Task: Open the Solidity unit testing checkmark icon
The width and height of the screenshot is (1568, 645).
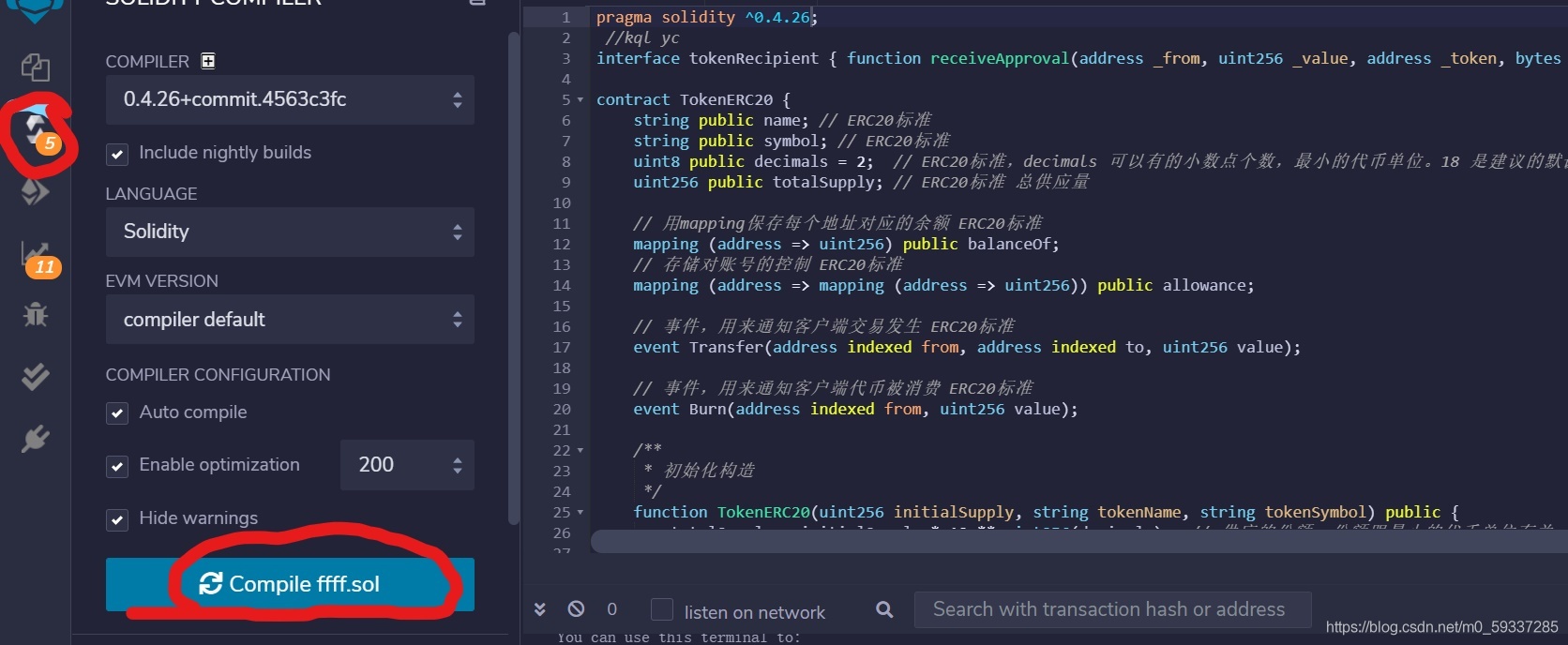Action: point(36,376)
